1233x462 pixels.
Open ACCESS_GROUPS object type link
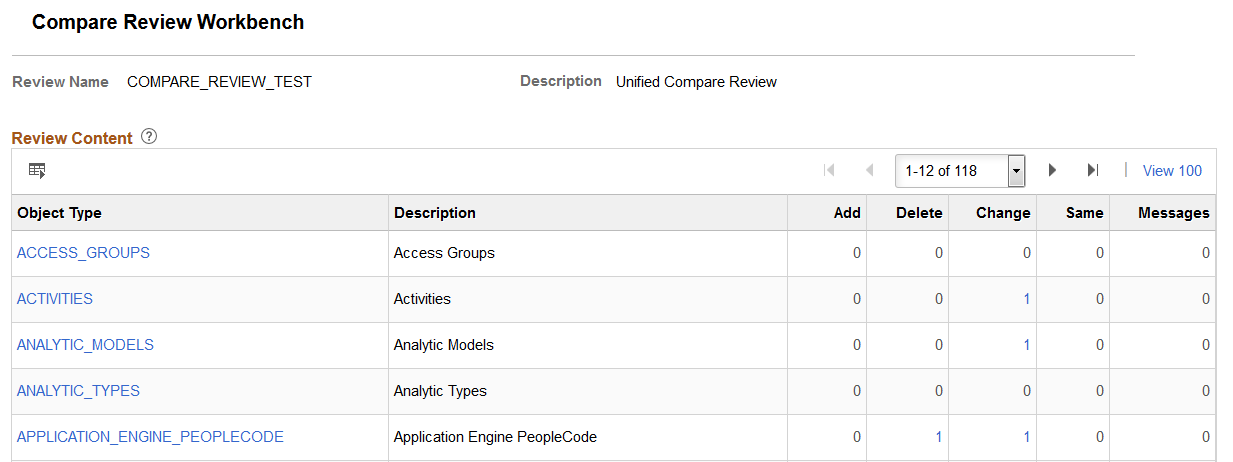click(83, 253)
